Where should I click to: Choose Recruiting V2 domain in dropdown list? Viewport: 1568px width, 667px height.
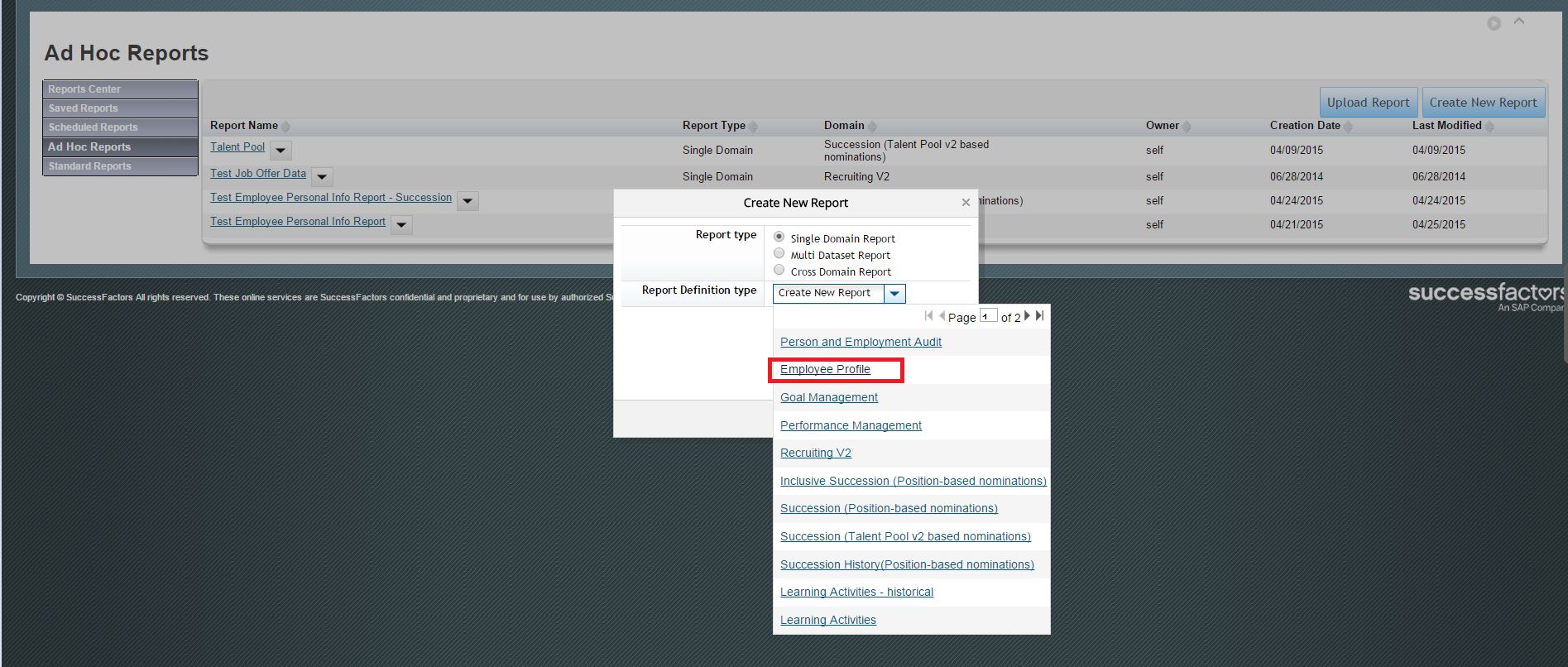coord(816,453)
